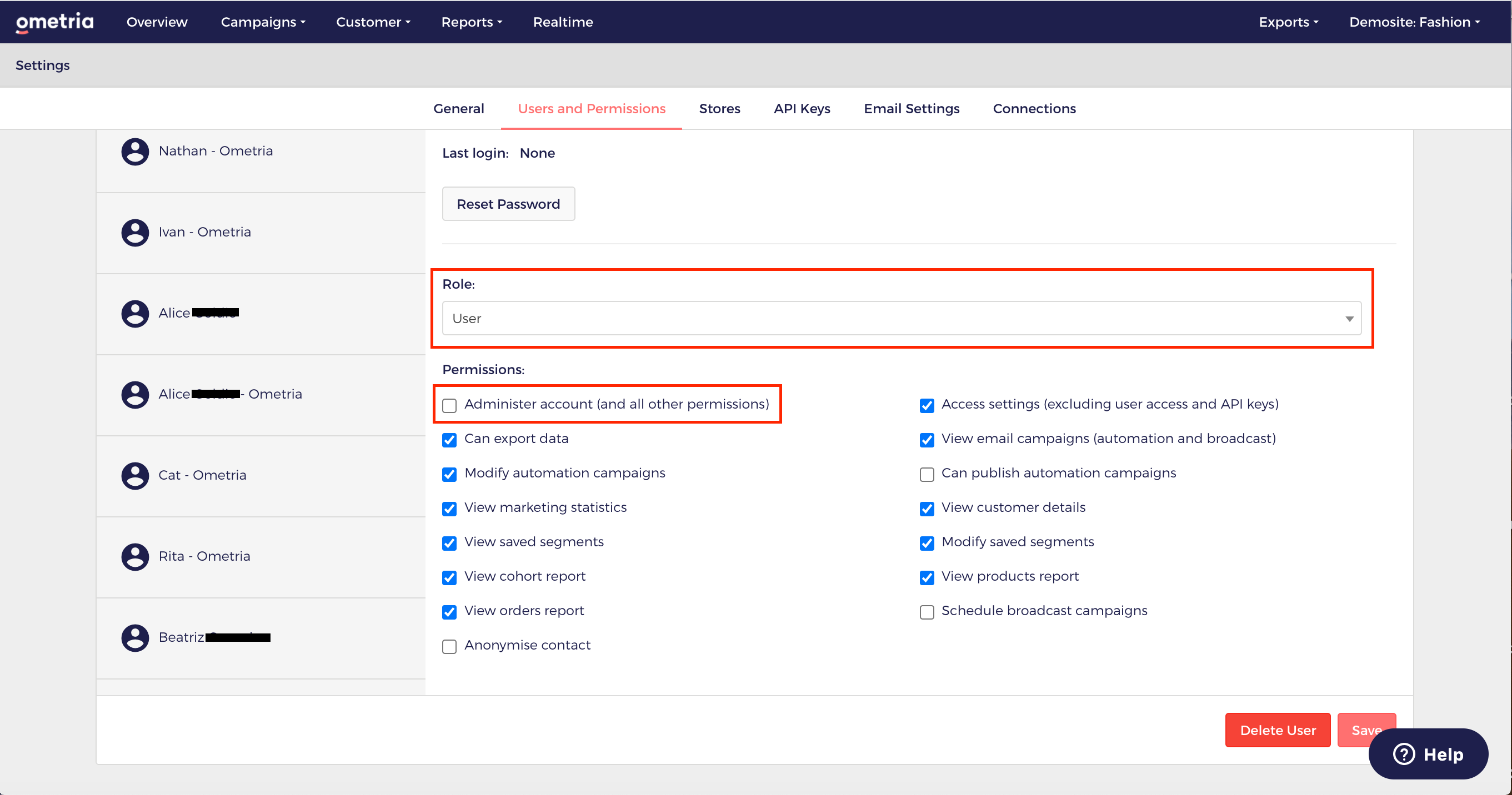Image resolution: width=1512 pixels, height=795 pixels.
Task: Uncheck View orders report
Action: [449, 612]
